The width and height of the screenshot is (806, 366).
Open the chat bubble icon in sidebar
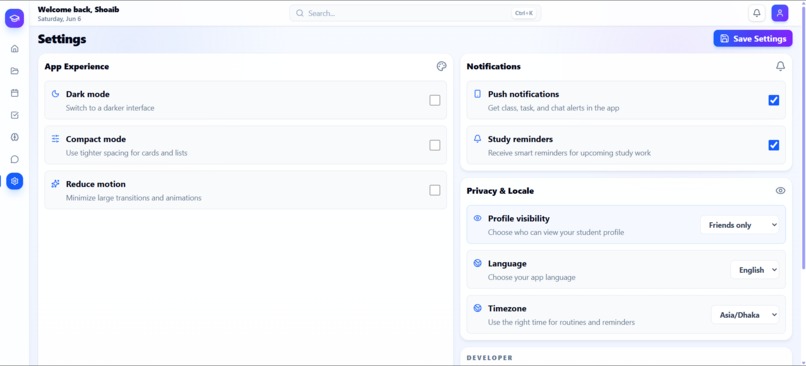click(x=14, y=159)
